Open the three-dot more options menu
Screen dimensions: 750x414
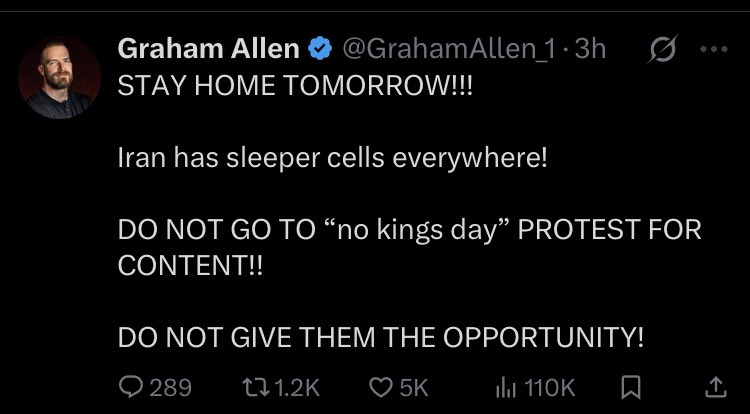click(x=714, y=49)
